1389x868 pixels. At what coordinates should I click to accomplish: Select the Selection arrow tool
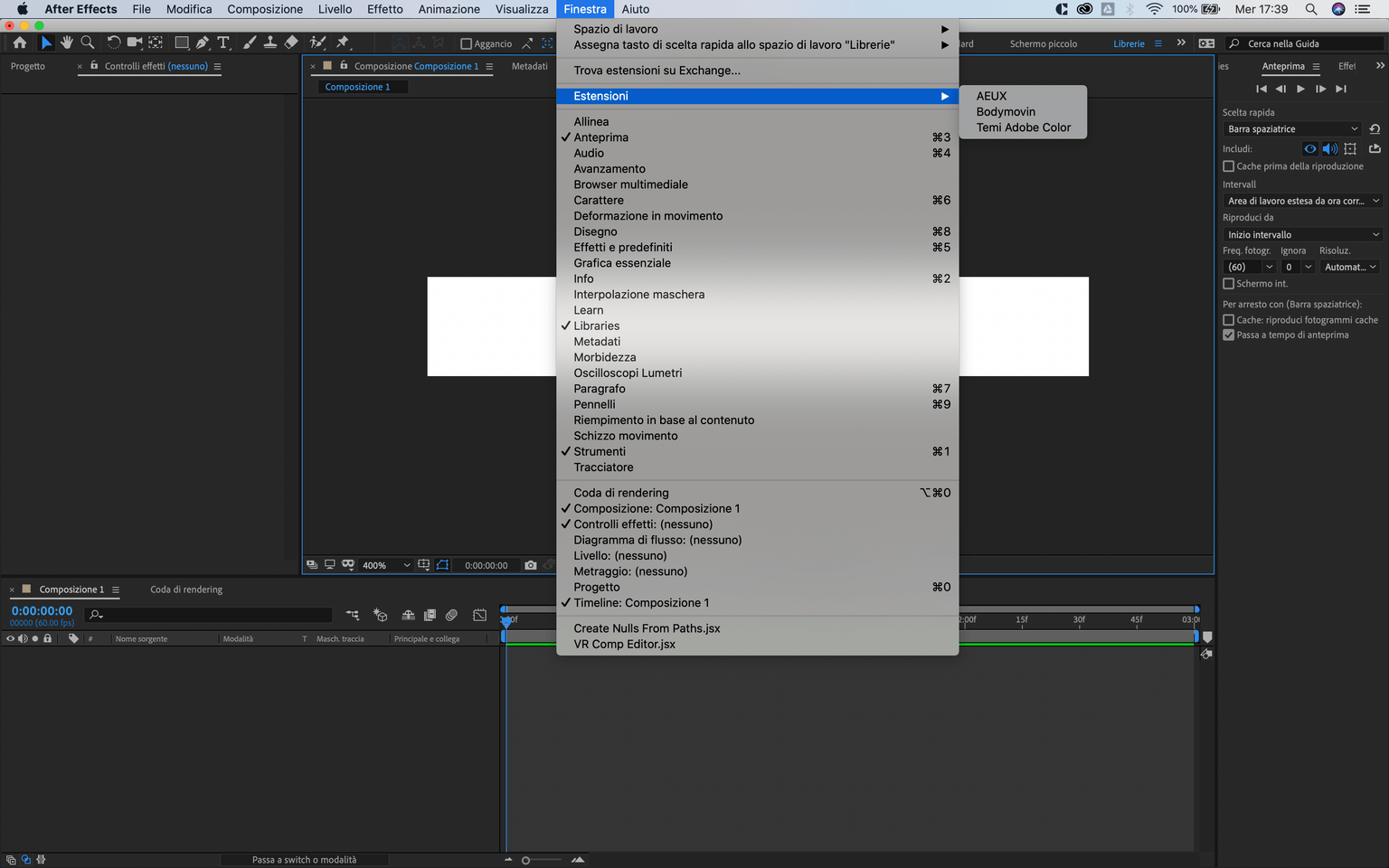pos(46,42)
